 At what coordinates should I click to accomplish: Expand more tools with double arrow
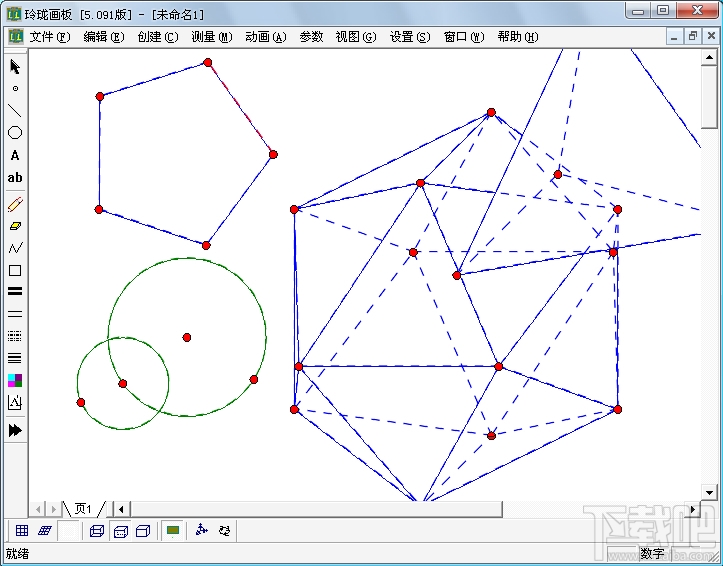[15, 430]
